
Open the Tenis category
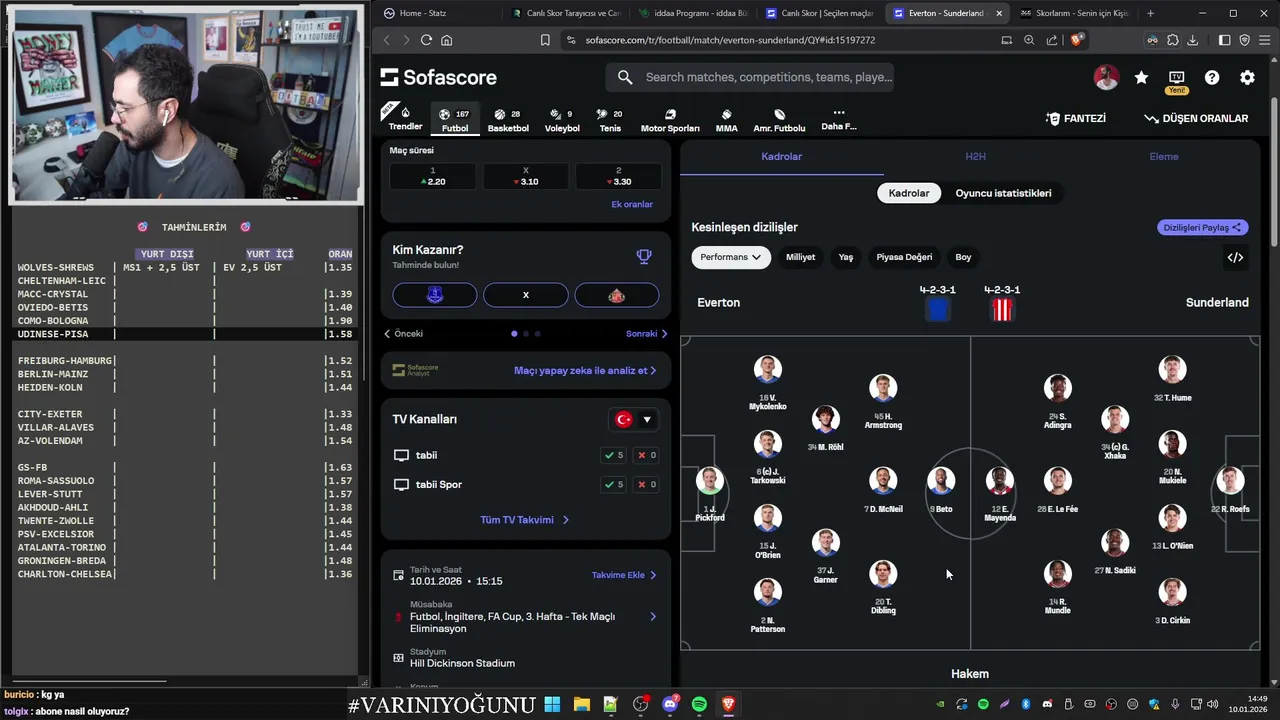[x=610, y=119]
